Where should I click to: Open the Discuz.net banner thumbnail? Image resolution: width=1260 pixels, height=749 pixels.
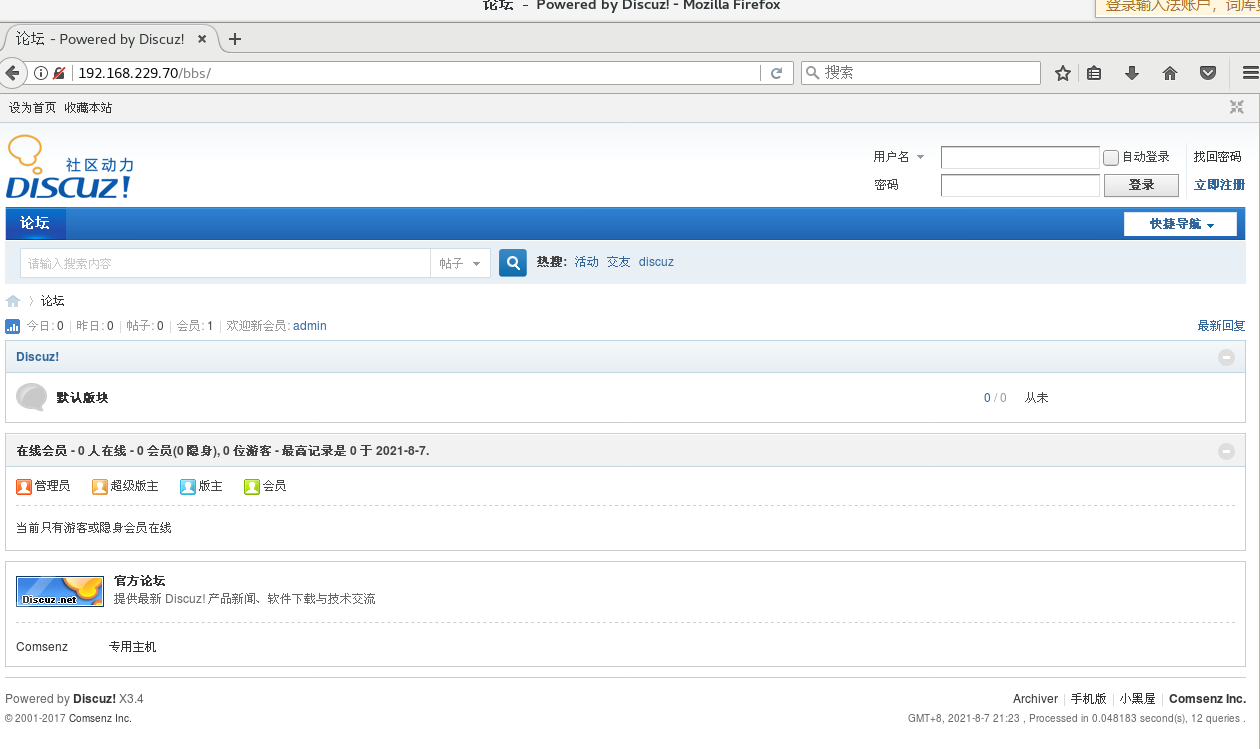click(x=60, y=591)
